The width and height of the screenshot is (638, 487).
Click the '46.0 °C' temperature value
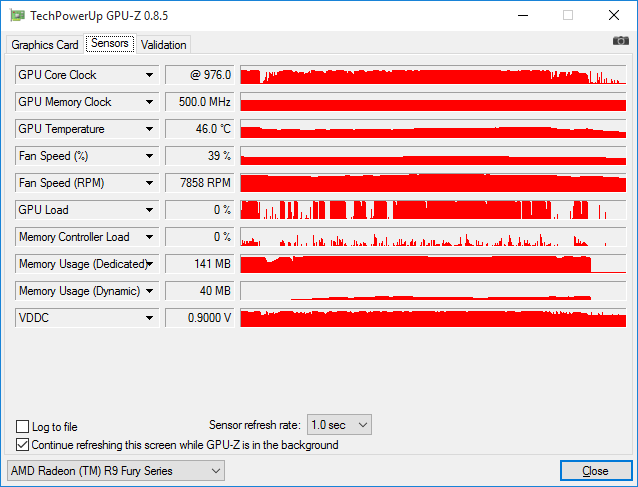tap(200, 129)
